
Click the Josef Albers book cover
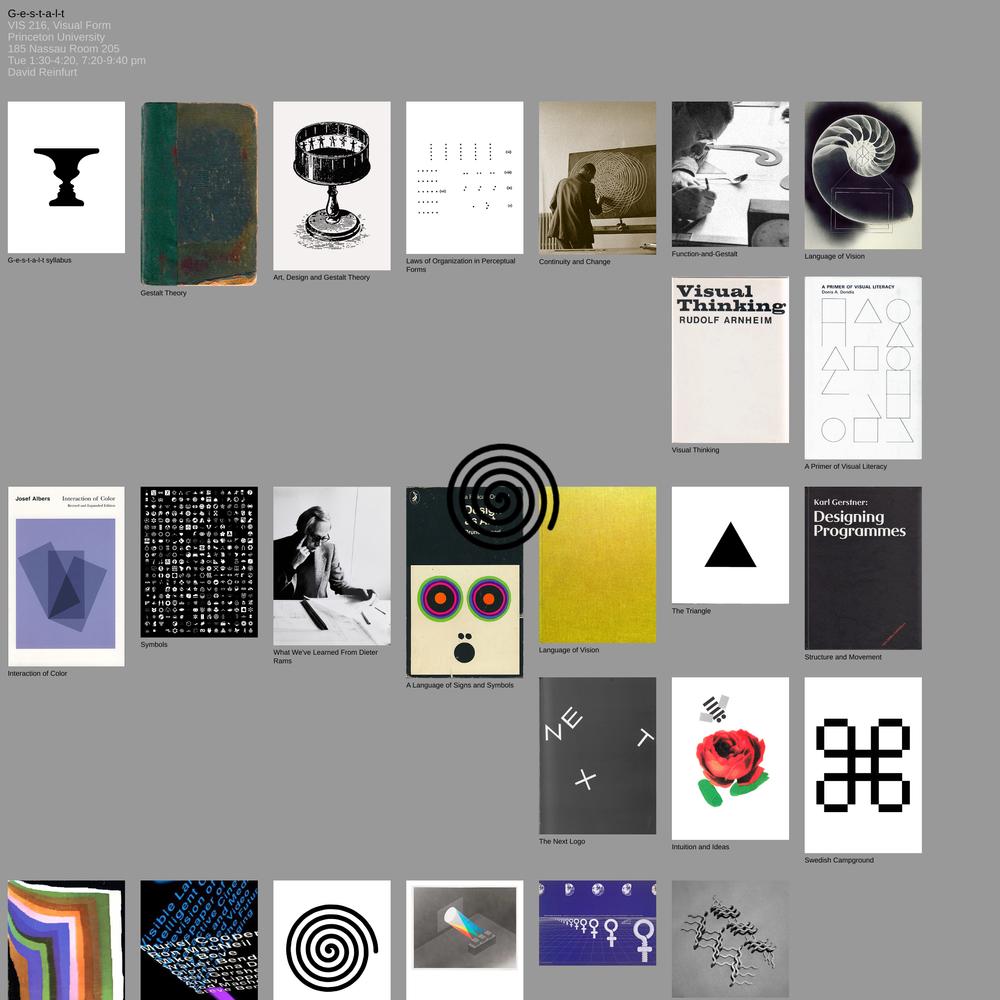point(66,576)
